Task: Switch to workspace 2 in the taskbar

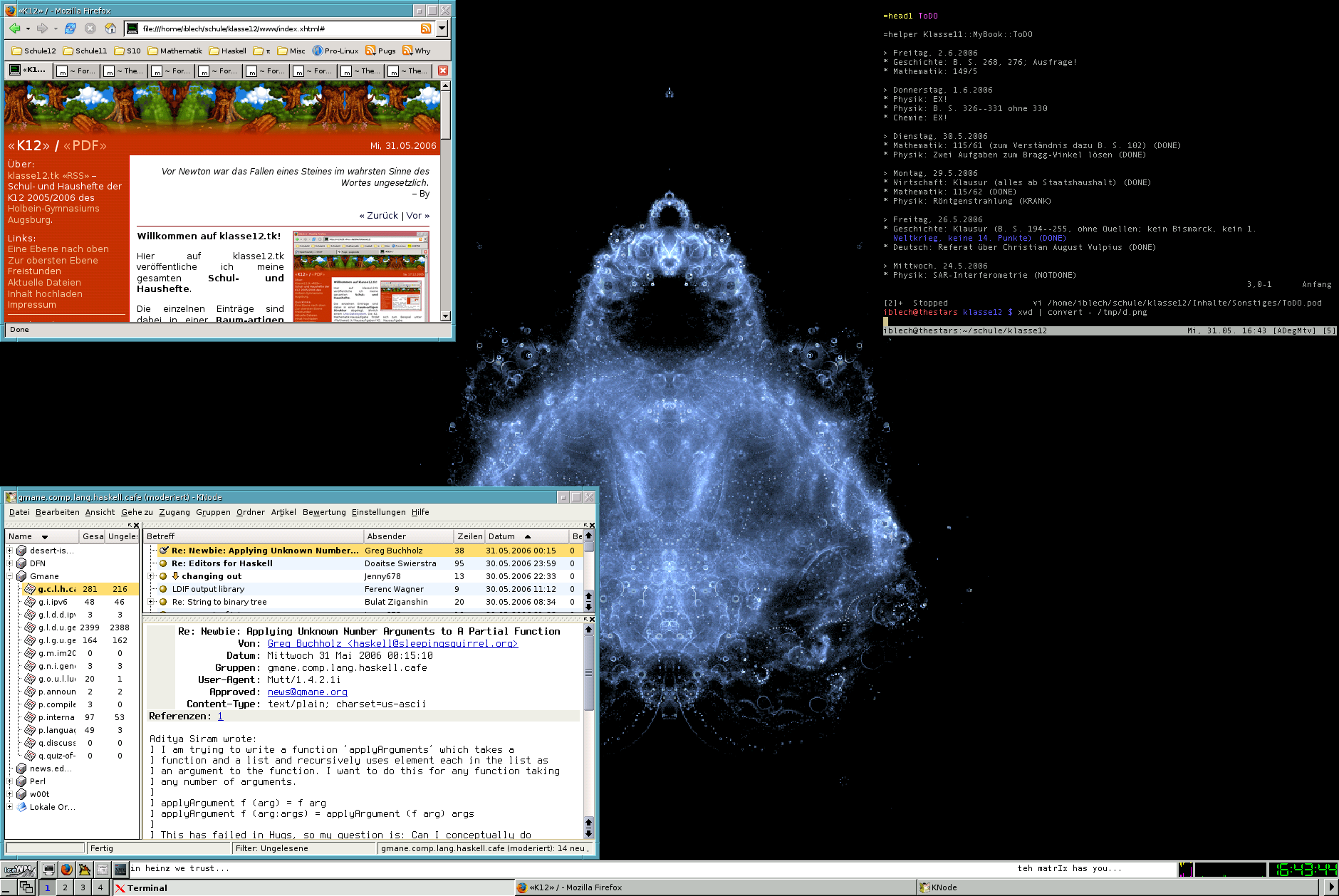Action: tap(65, 887)
